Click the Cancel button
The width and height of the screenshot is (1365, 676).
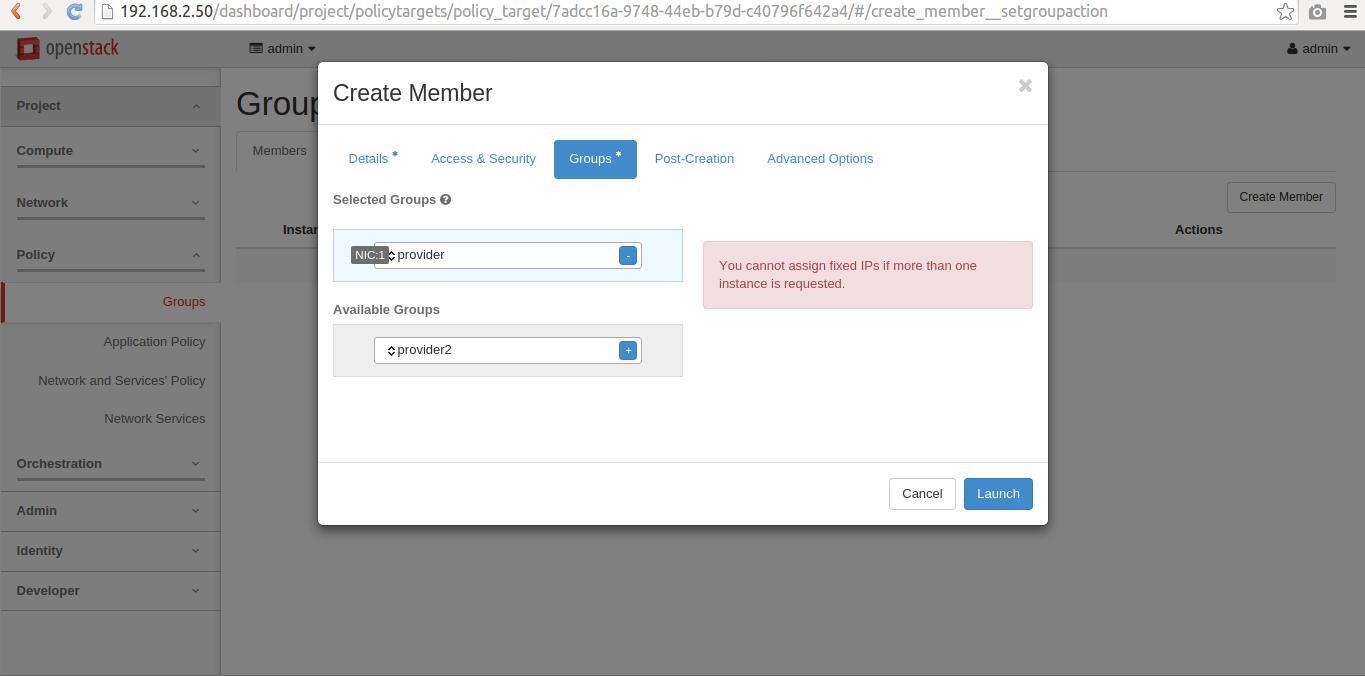click(x=922, y=494)
